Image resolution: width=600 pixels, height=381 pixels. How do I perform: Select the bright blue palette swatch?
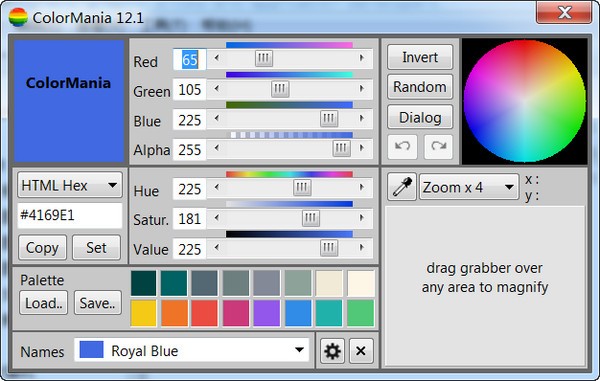pyautogui.click(x=298, y=313)
